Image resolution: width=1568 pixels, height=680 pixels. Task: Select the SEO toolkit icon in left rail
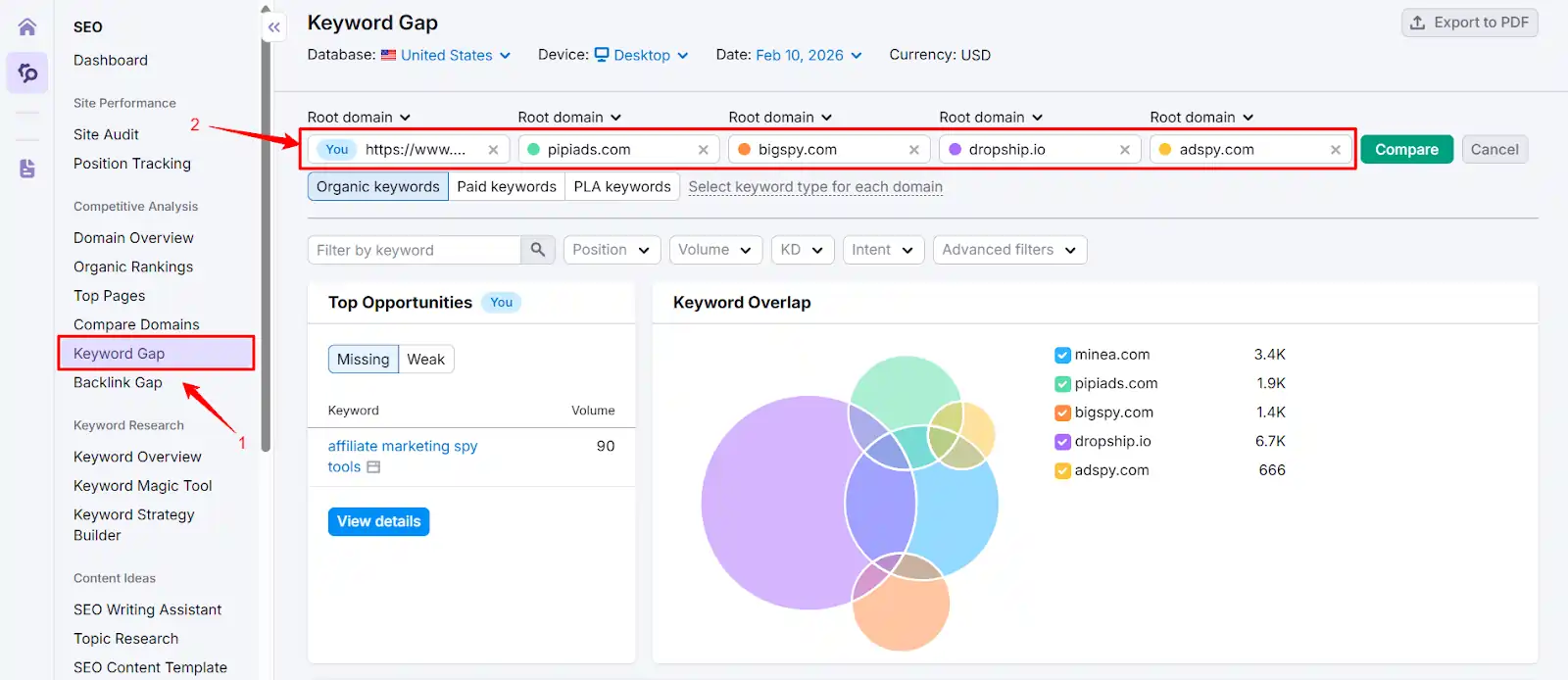tap(27, 73)
